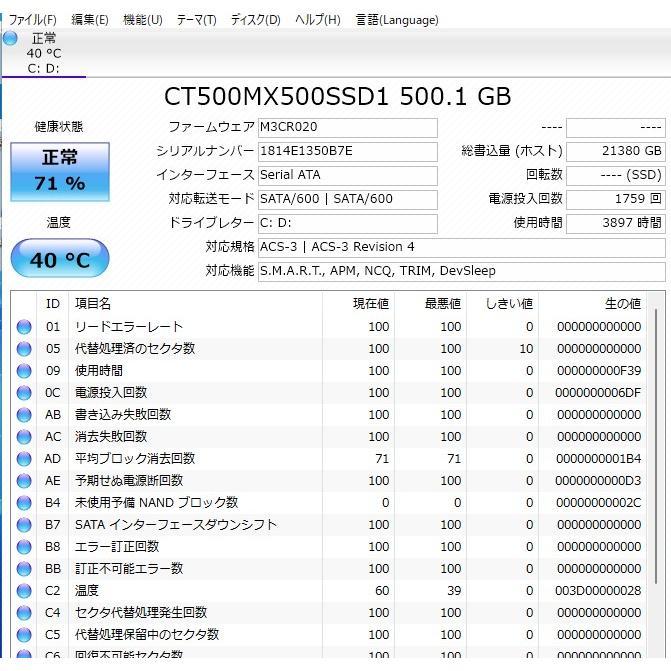Click the 最悪値 column header
The image size is (671, 671).
(430, 304)
